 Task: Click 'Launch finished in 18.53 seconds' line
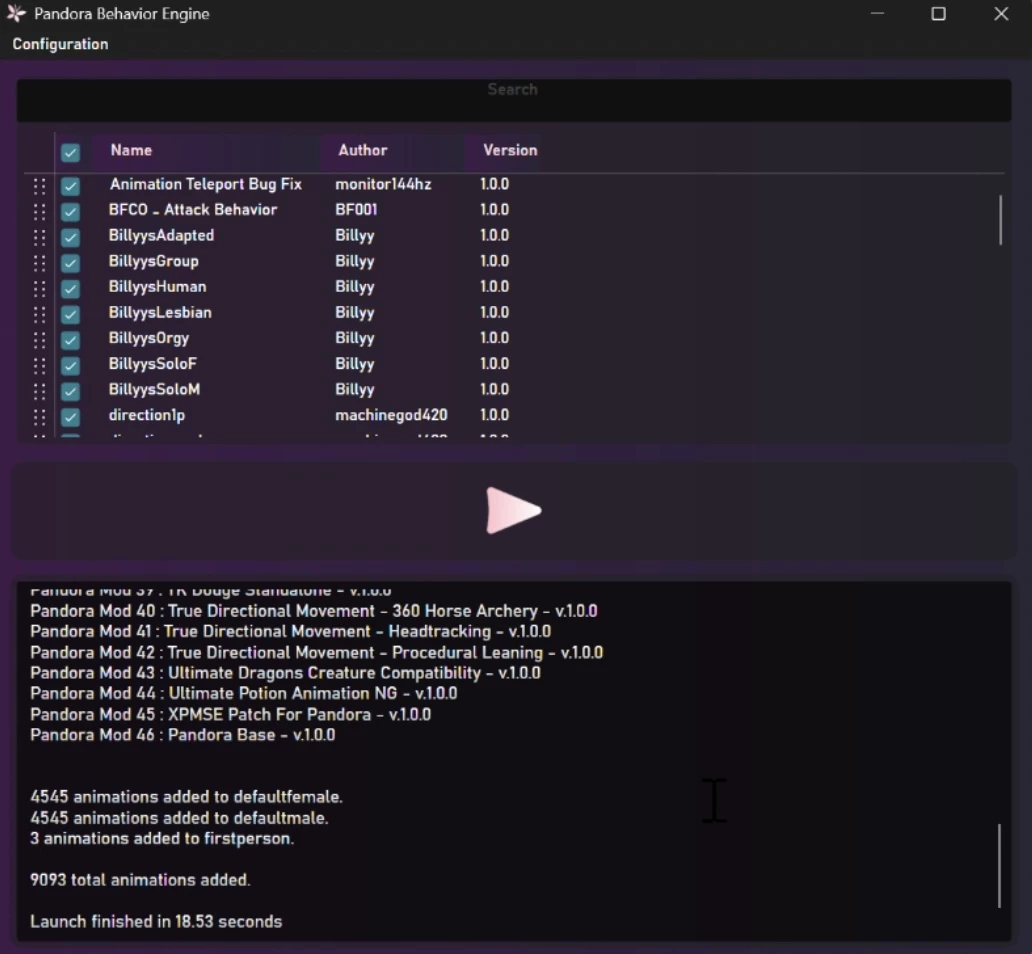point(156,921)
